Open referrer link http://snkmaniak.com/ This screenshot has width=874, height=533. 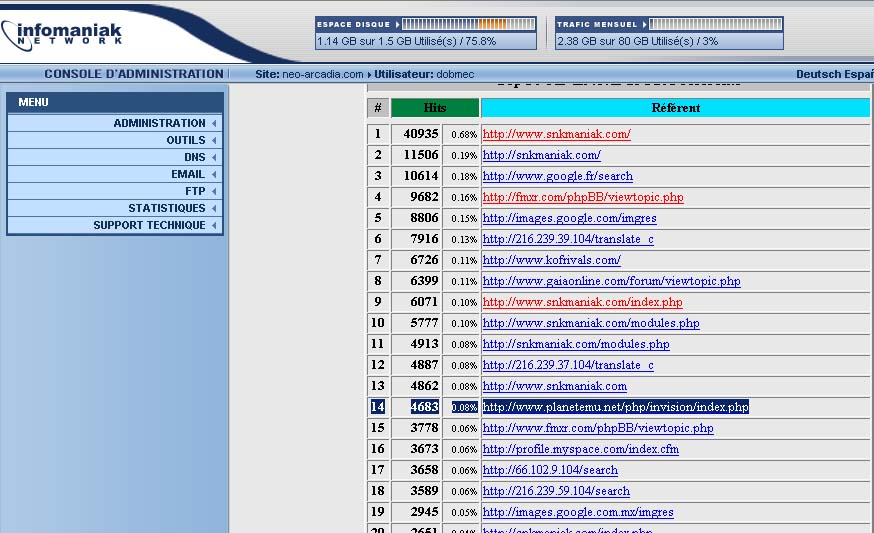[x=541, y=155]
